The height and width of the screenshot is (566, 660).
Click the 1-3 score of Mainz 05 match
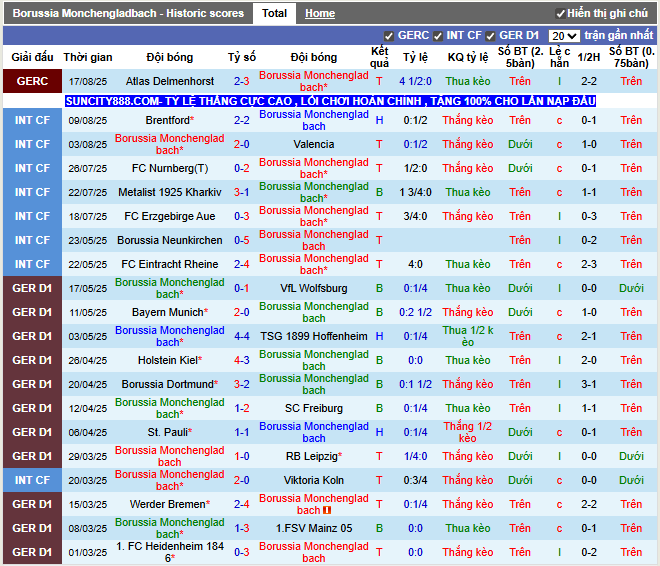(x=242, y=528)
